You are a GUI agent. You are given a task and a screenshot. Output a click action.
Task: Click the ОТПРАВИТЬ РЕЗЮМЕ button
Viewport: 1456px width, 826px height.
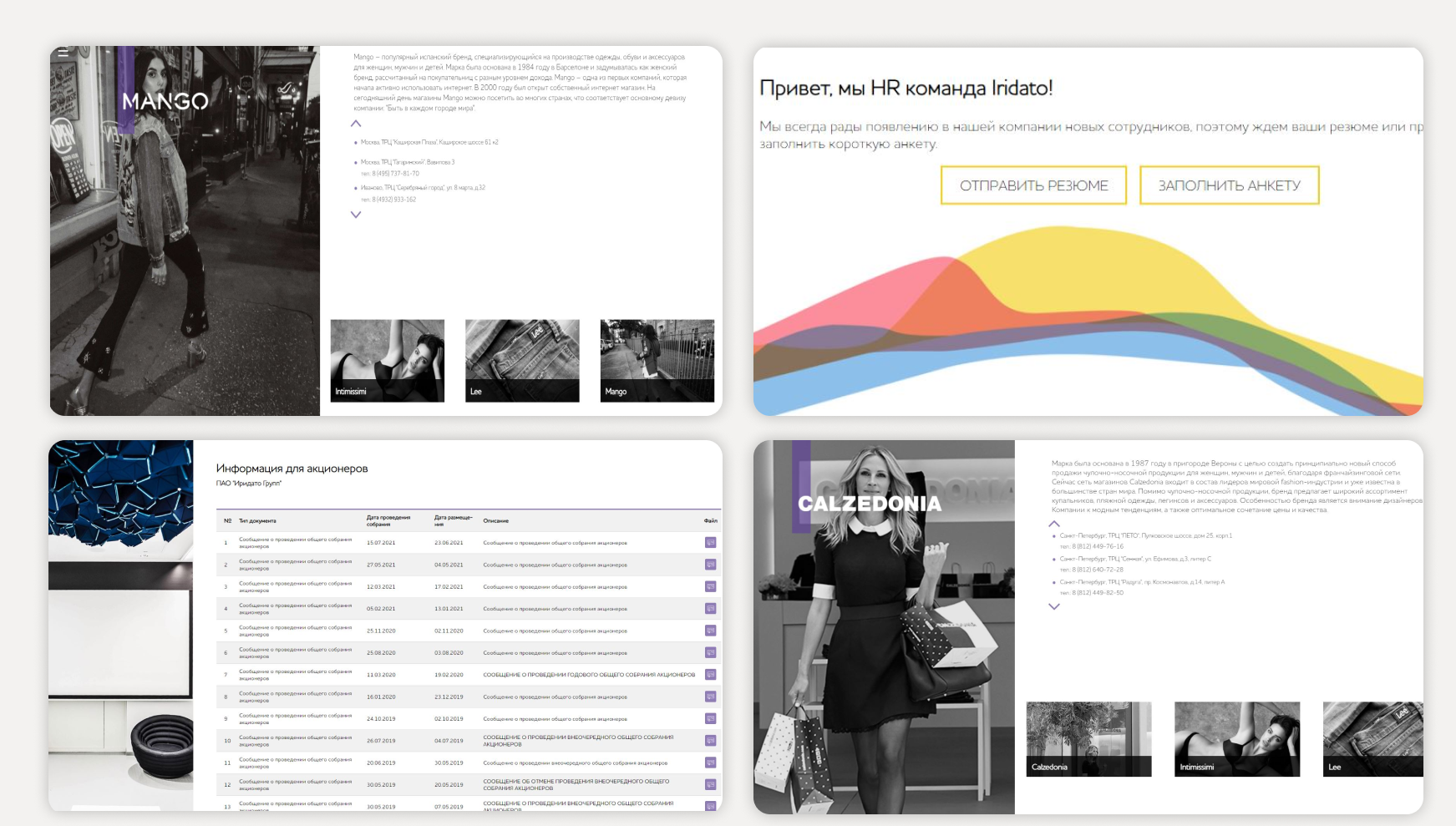(x=1033, y=185)
